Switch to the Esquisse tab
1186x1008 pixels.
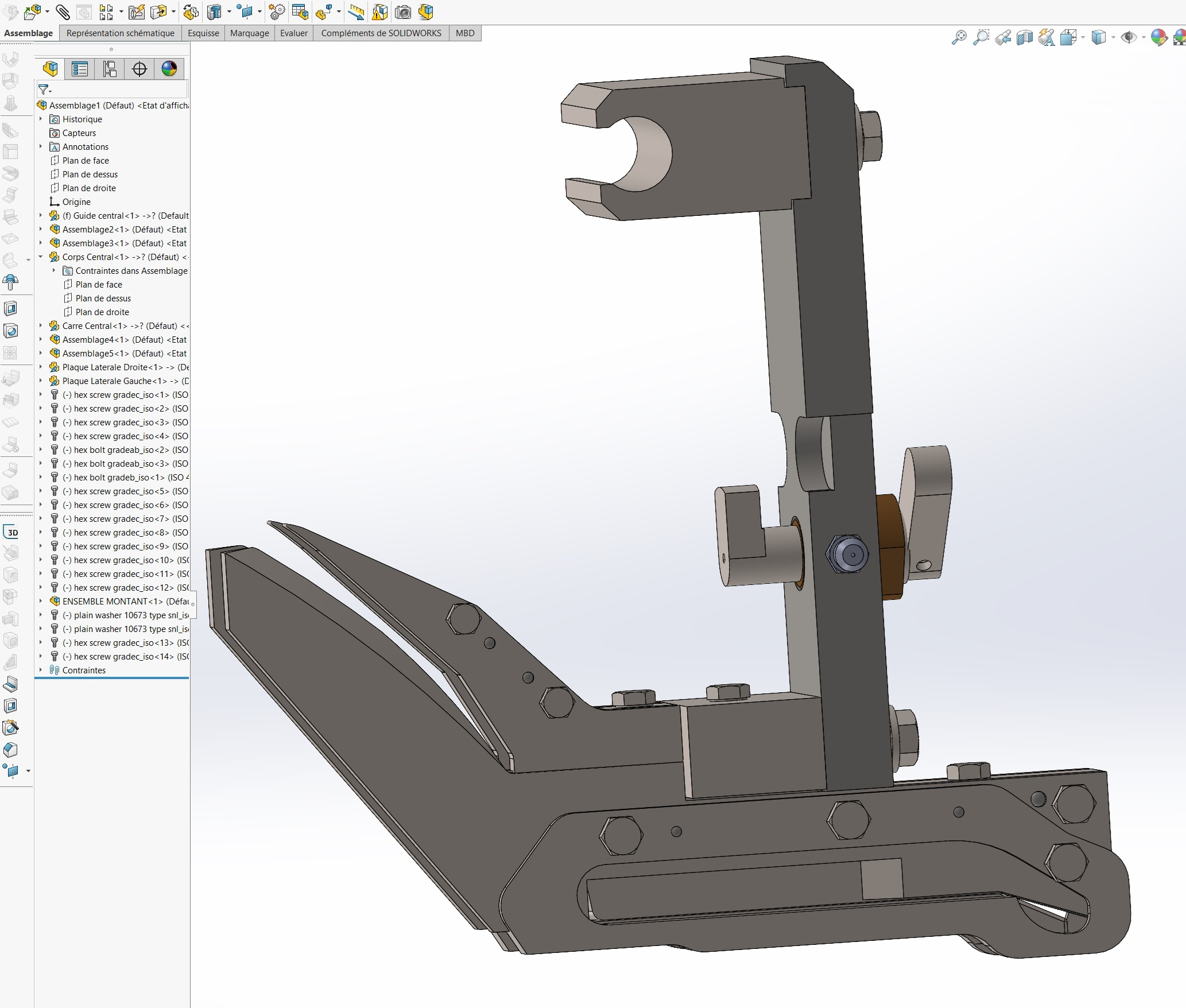[x=203, y=33]
